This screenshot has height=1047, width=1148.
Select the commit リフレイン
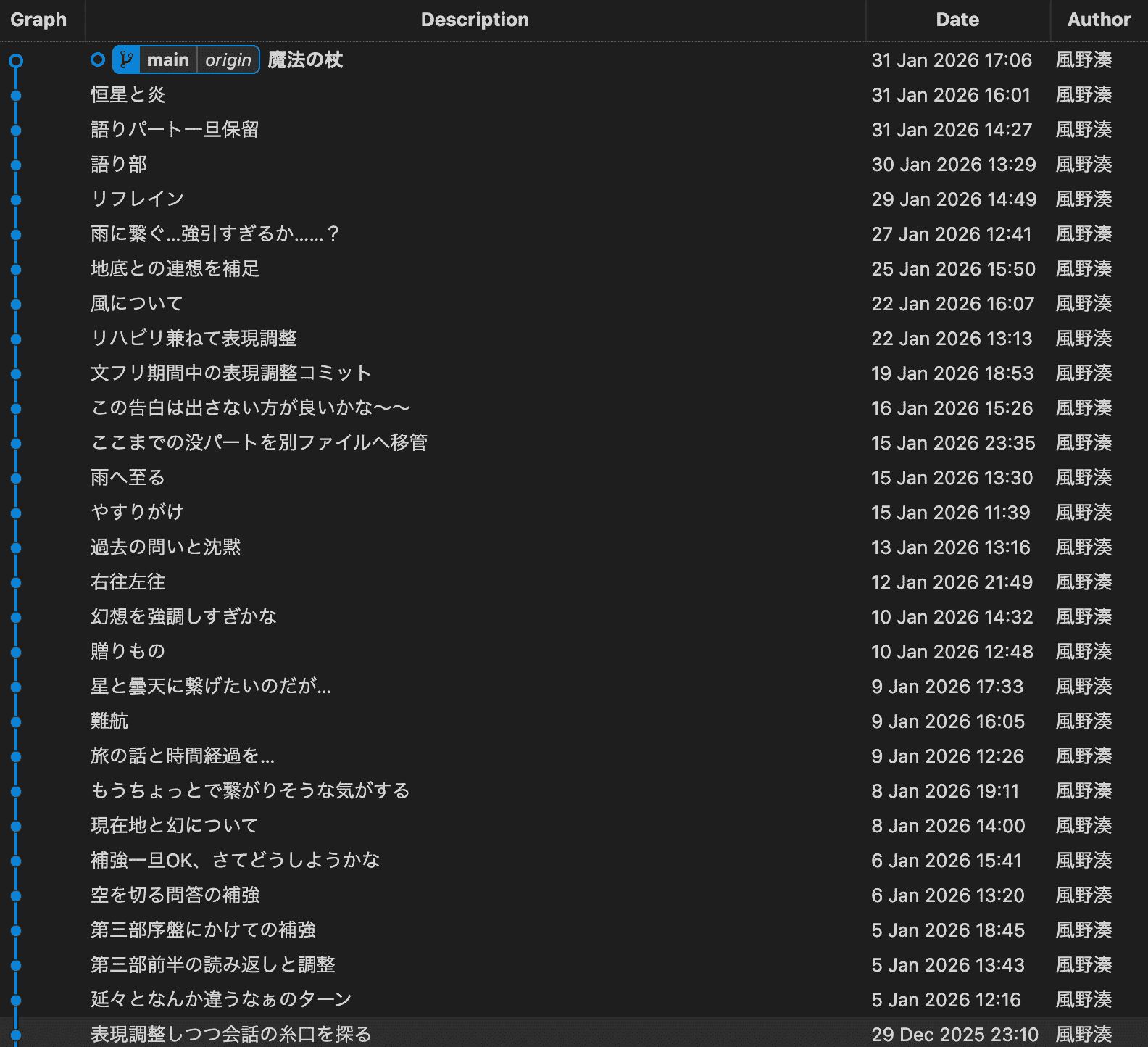coord(138,199)
